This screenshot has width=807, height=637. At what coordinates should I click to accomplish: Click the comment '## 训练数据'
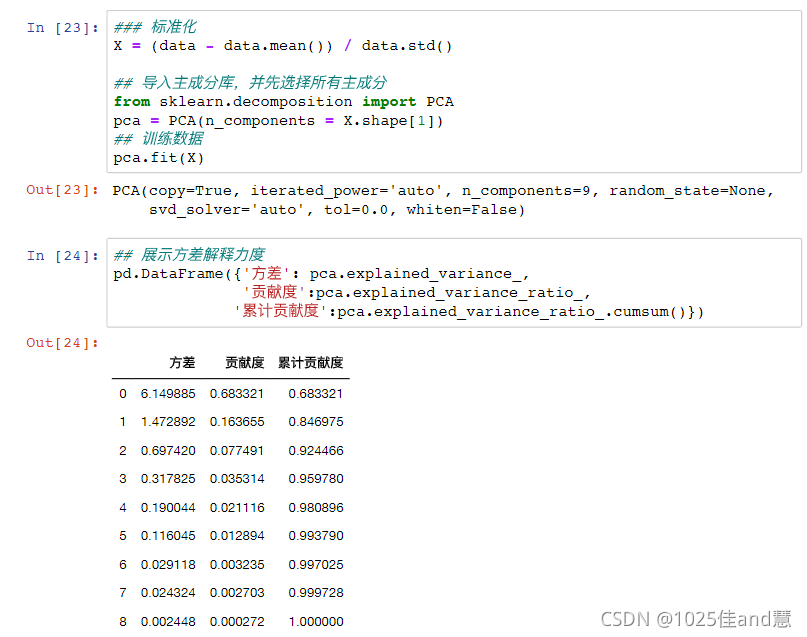pos(159,138)
